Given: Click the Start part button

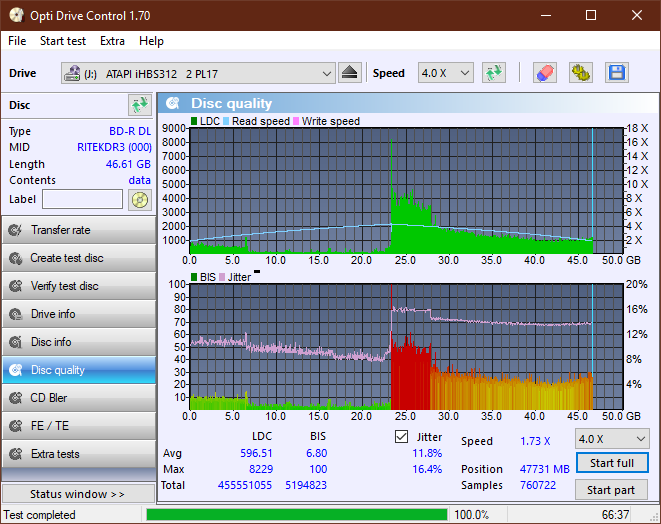Looking at the screenshot, I should tap(611, 490).
